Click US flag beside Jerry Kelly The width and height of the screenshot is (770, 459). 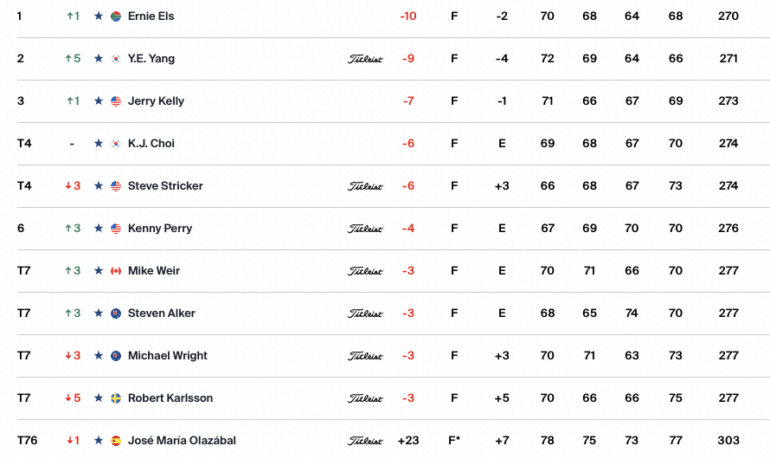116,101
